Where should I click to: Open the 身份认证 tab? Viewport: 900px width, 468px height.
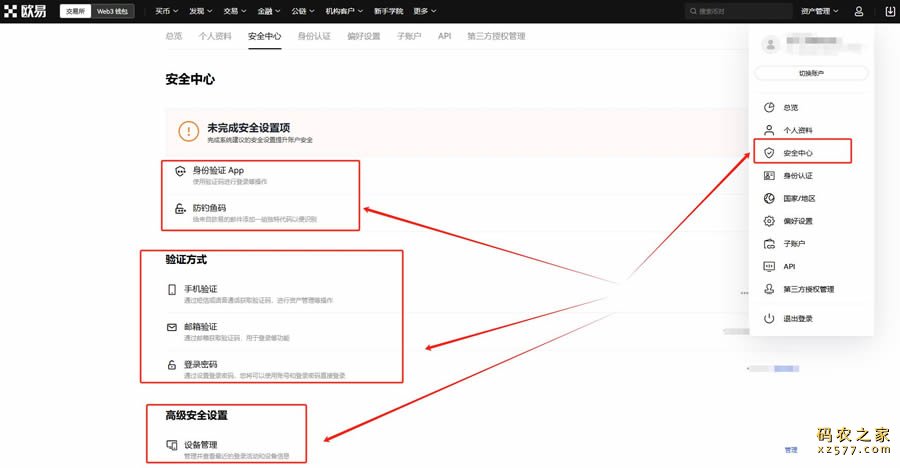tap(314, 36)
